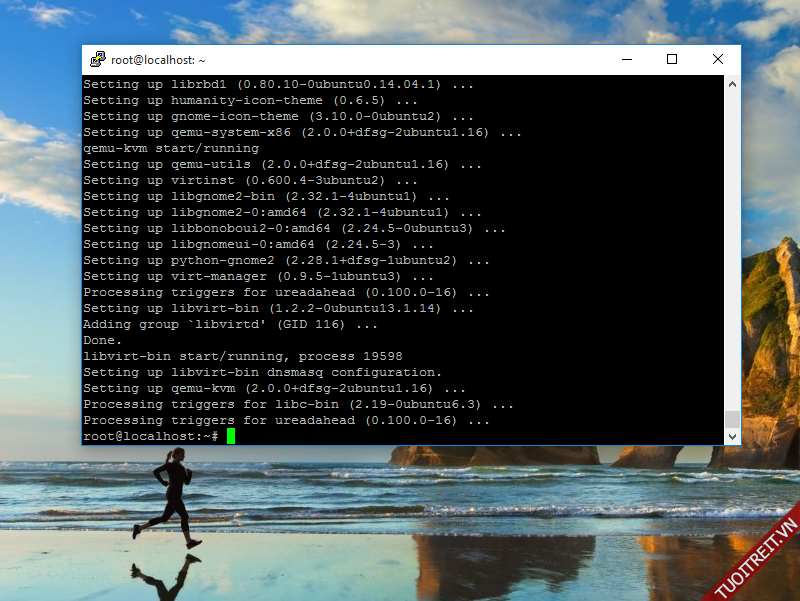
Task: Open the PuTTY system menu icon
Action: click(x=97, y=60)
